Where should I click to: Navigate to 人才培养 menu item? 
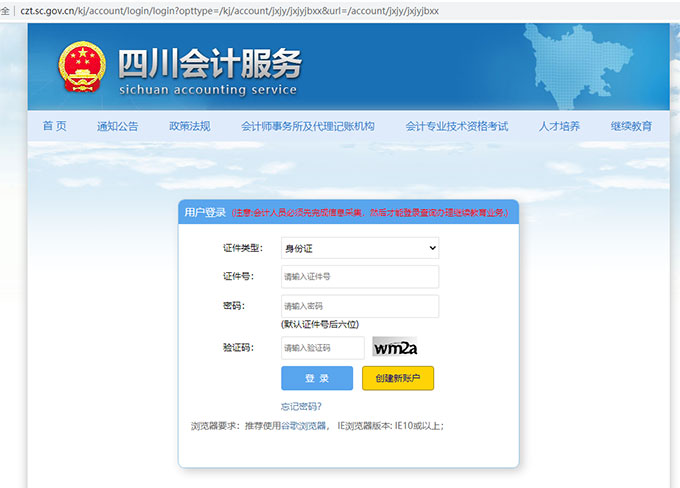click(559, 126)
